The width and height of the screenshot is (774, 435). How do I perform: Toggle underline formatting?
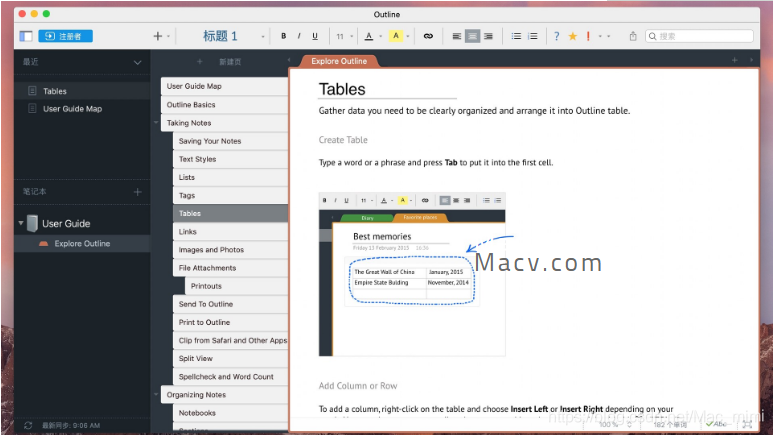pos(314,36)
